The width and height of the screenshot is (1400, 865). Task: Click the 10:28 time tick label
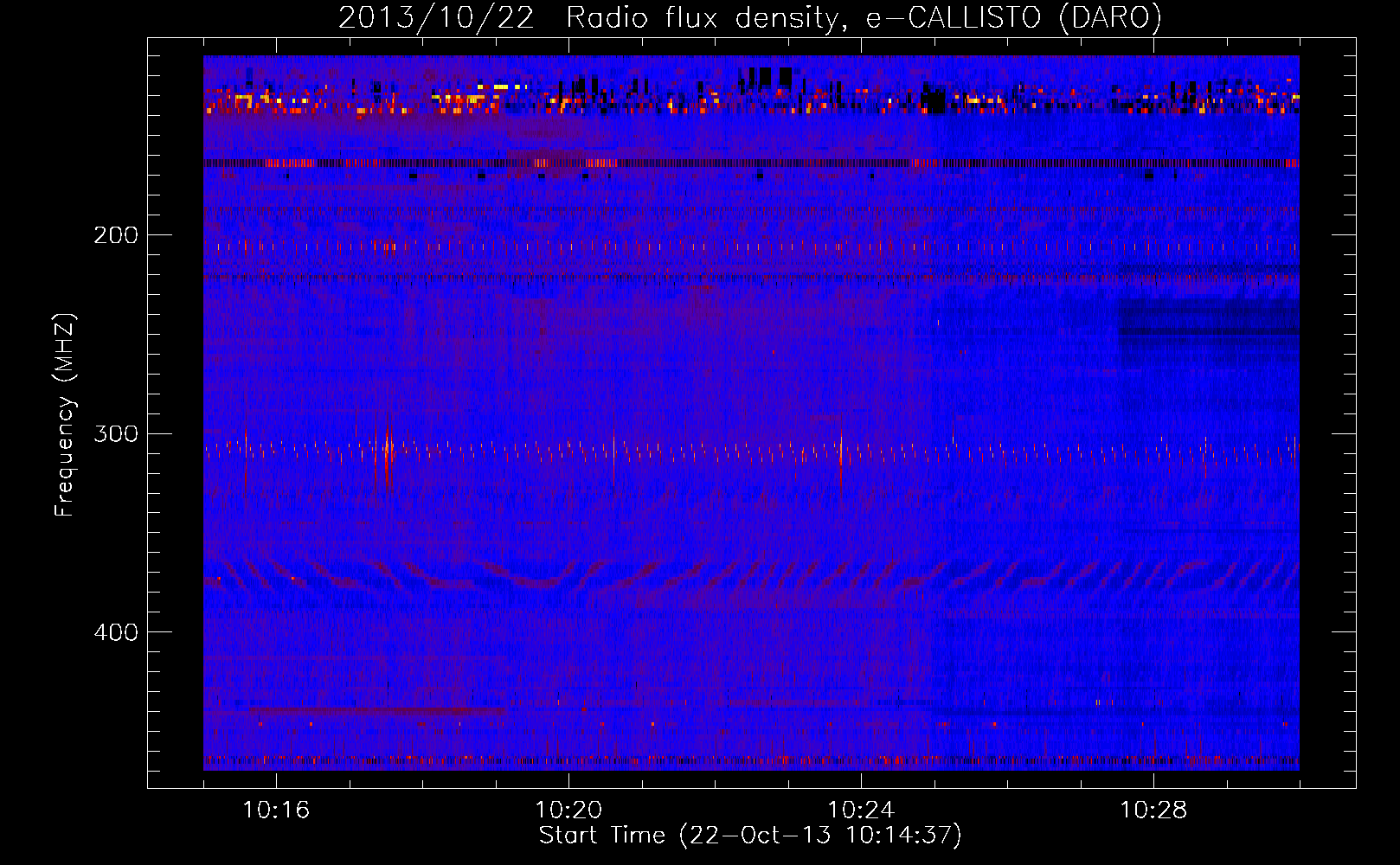[x=1153, y=811]
